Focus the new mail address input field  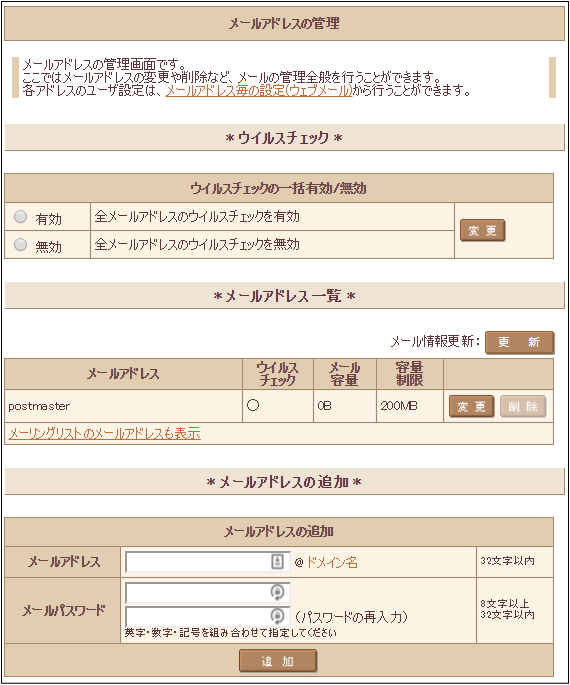click(207, 562)
